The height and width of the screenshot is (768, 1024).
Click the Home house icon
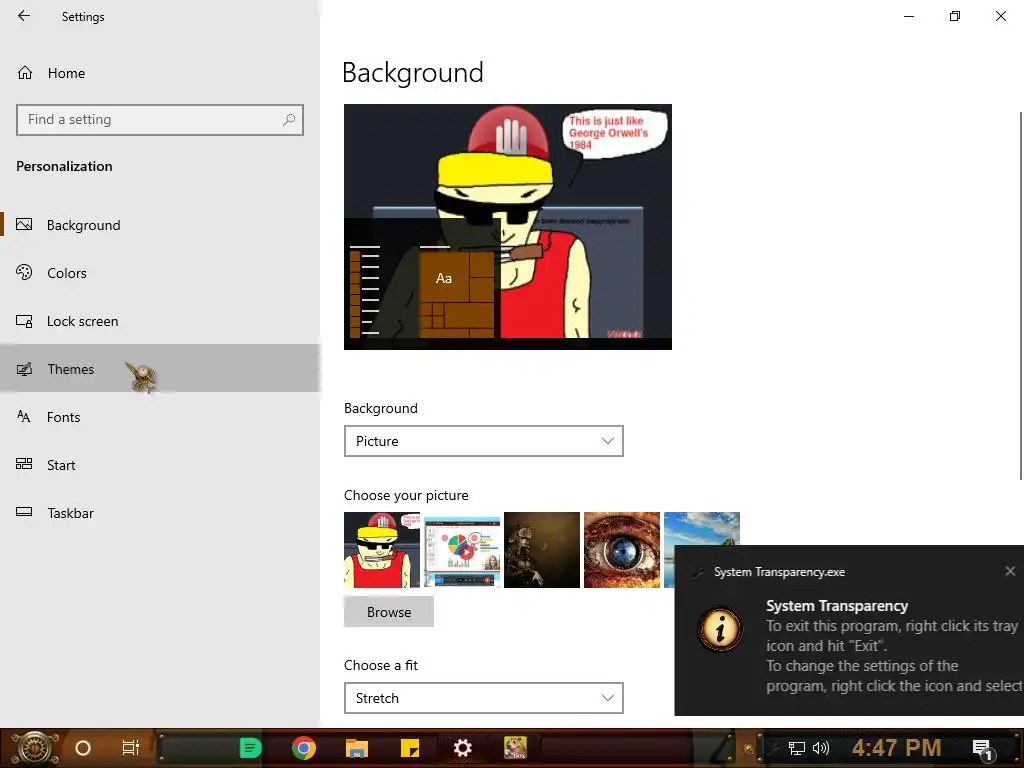[25, 72]
